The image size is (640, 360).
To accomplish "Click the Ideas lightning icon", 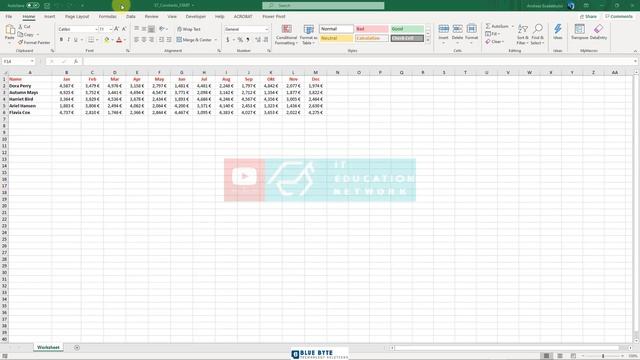I will coord(558,29).
